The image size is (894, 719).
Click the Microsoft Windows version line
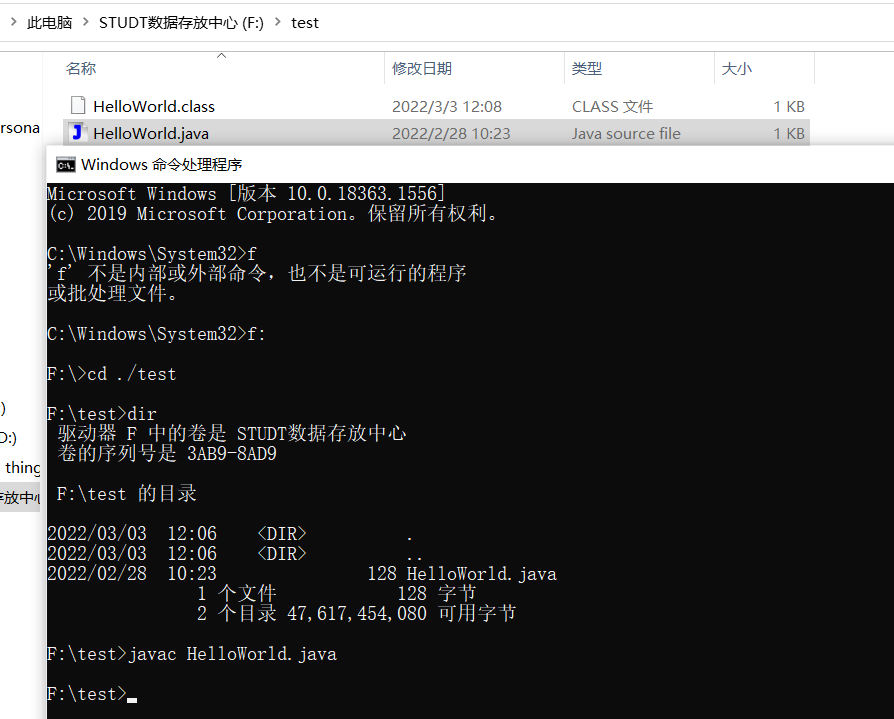pyautogui.click(x=246, y=194)
